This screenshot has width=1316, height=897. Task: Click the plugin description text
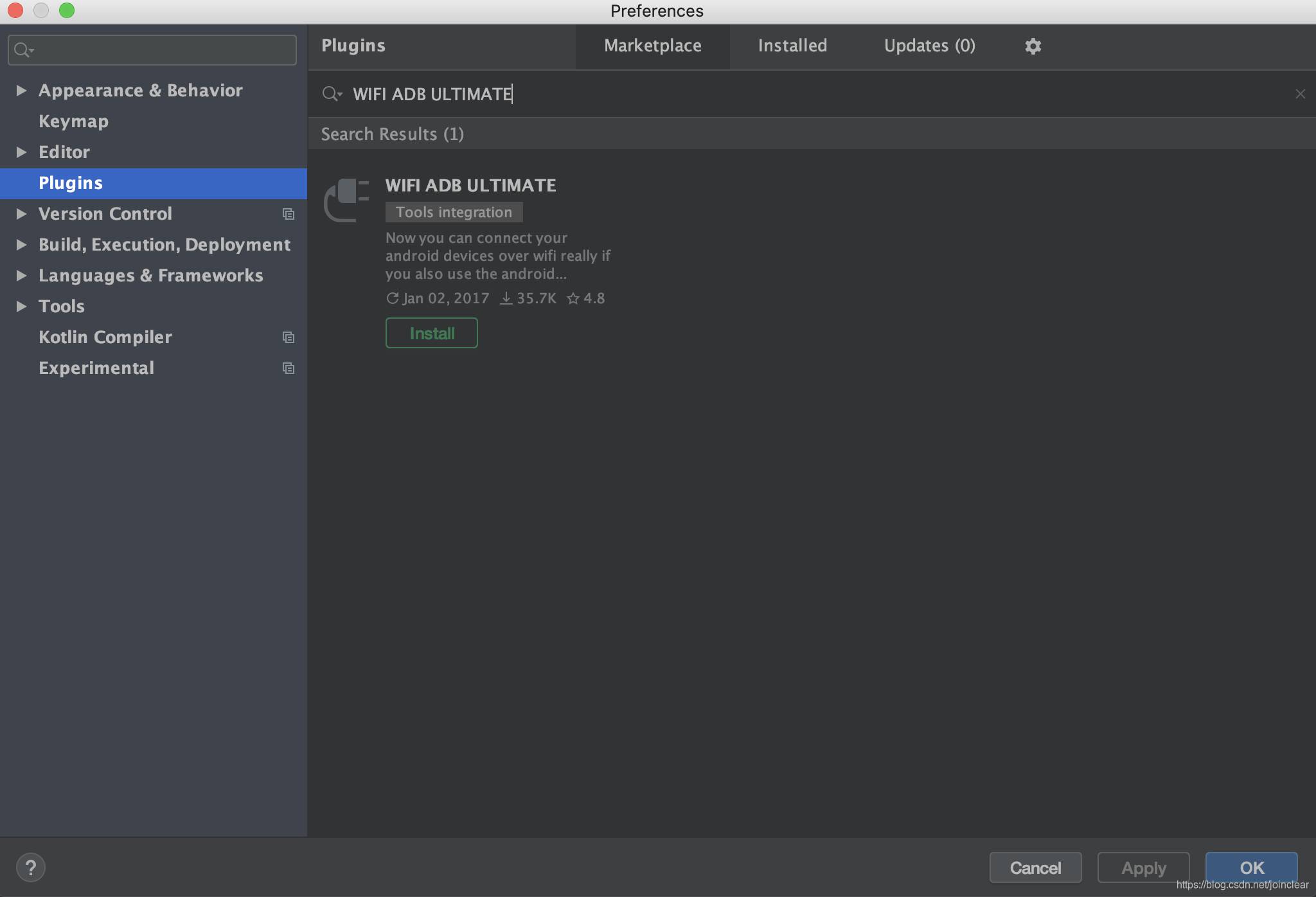[x=498, y=256]
